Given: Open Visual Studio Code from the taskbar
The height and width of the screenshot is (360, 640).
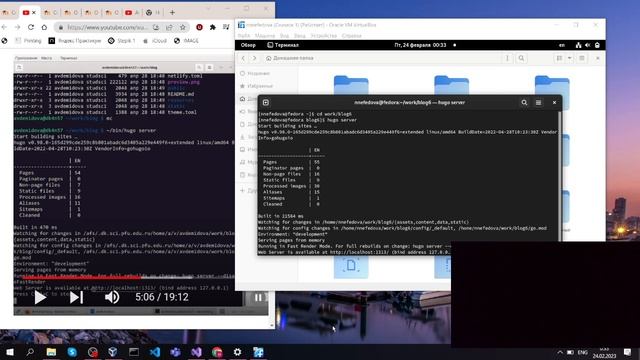Looking at the screenshot, I should [155, 352].
